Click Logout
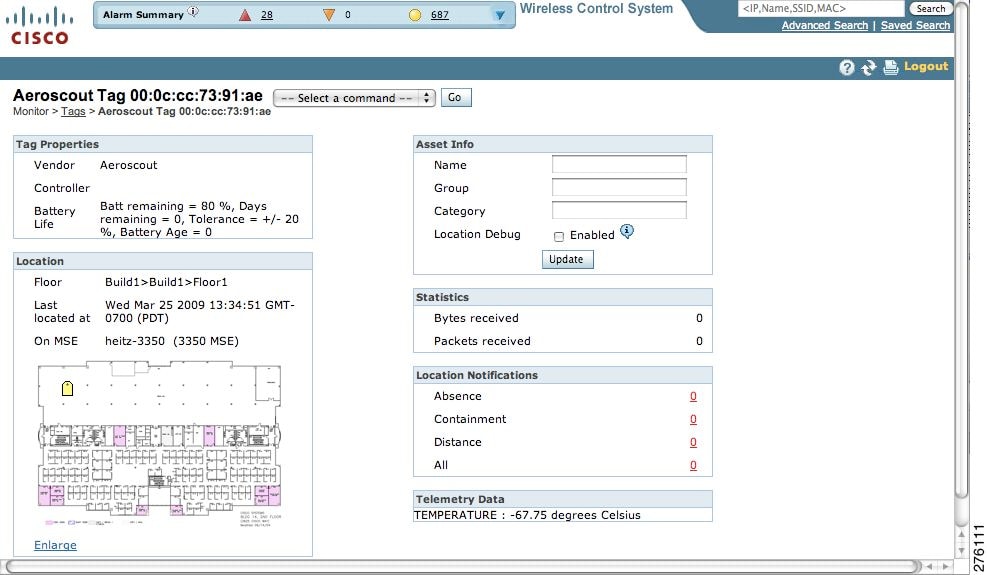The image size is (987, 575). tap(926, 66)
